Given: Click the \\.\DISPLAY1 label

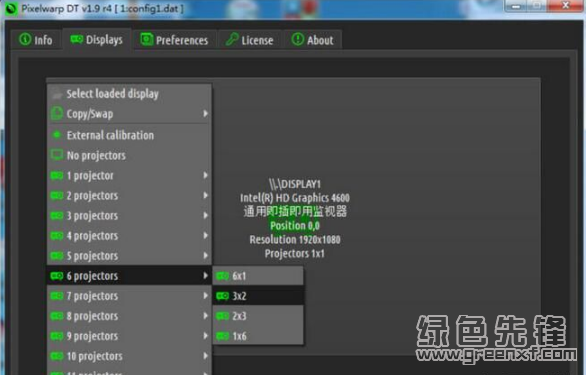Looking at the screenshot, I should click(295, 184).
